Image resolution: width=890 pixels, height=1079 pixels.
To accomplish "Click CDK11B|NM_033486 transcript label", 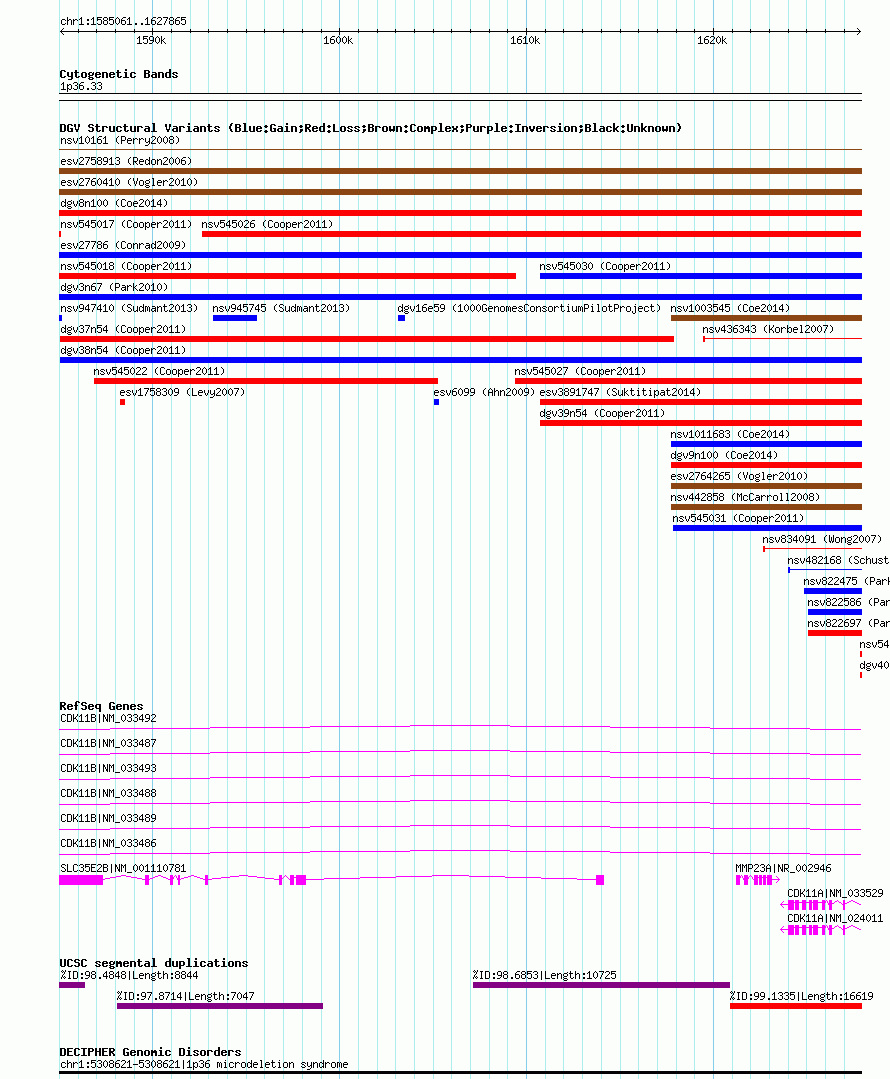I will click(x=108, y=843).
